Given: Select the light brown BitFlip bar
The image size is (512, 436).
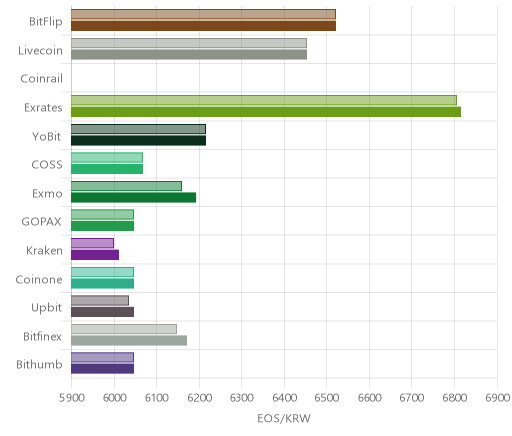Looking at the screenshot, I should [x=203, y=14].
